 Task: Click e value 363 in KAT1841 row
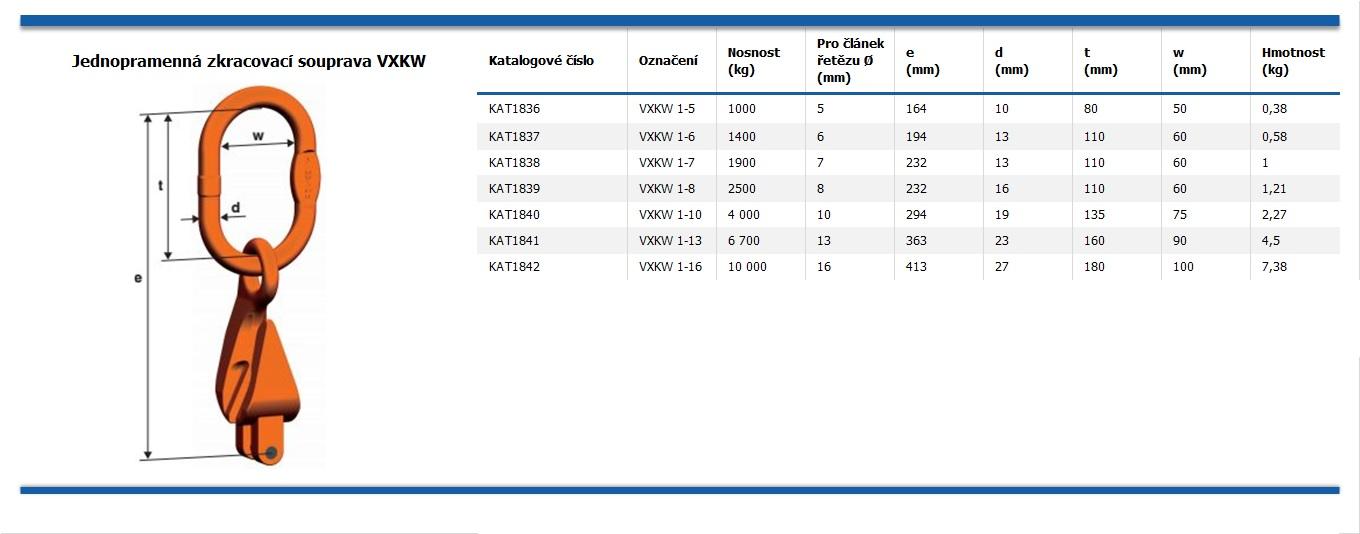coord(916,240)
